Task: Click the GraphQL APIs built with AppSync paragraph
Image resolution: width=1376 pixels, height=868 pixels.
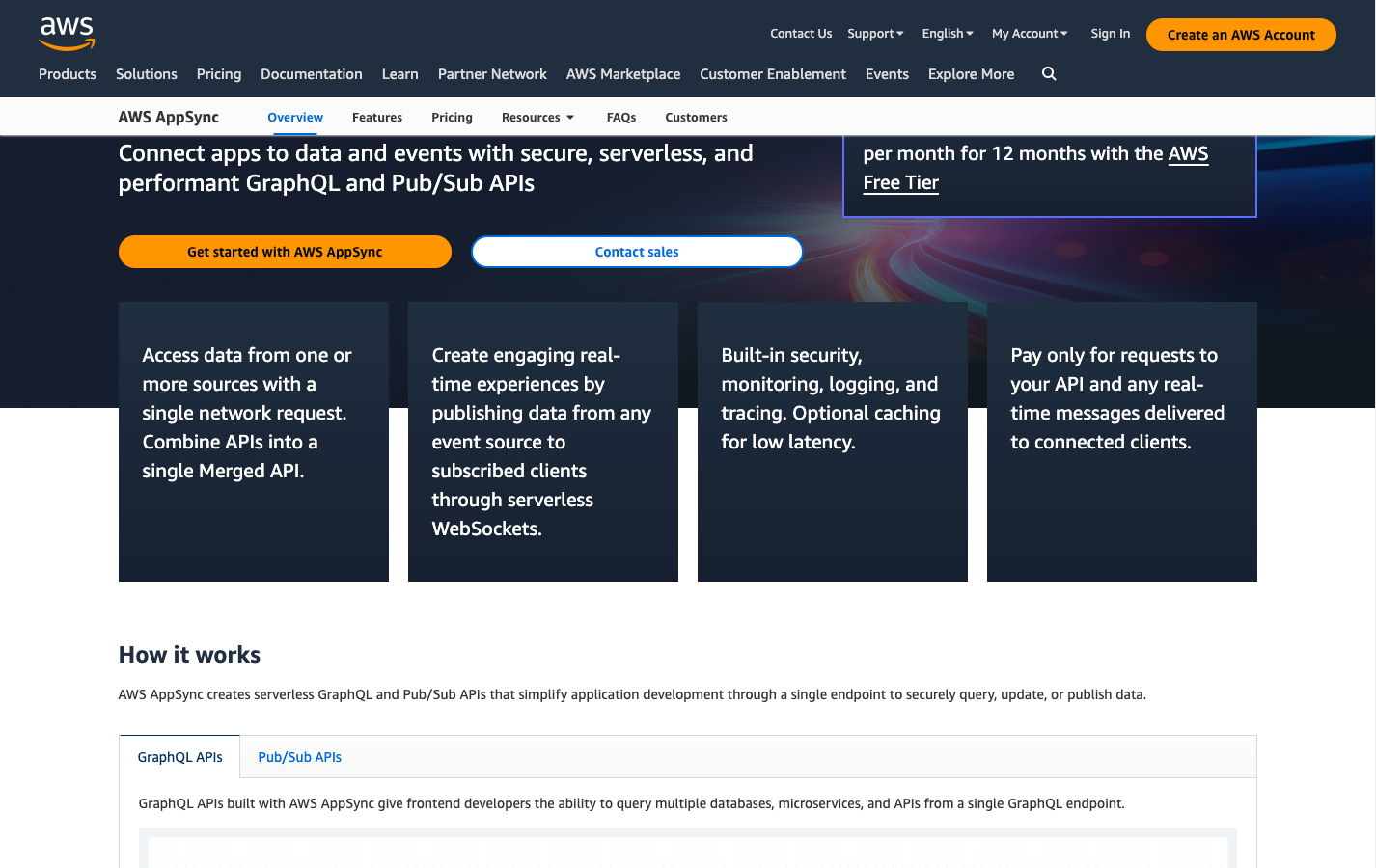Action: coord(632,803)
